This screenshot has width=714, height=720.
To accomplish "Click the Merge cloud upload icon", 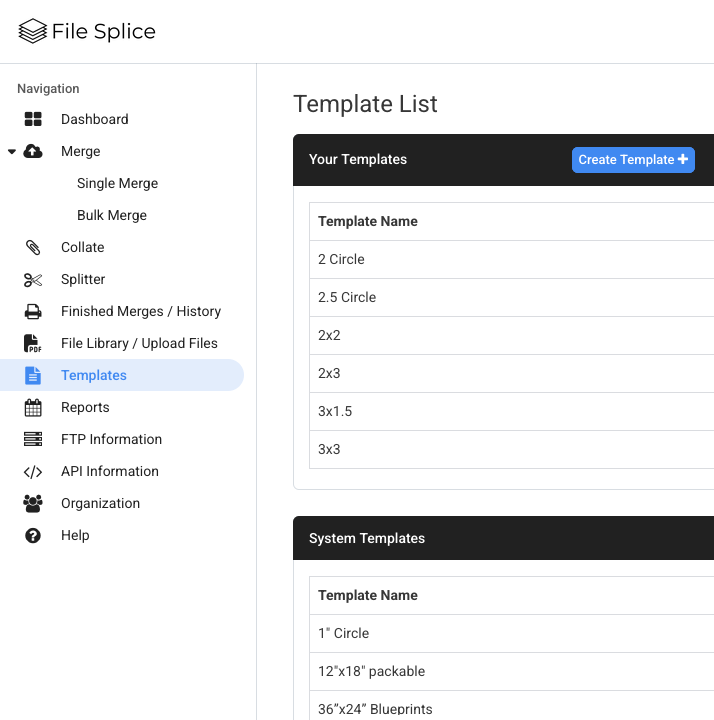I will tap(33, 152).
